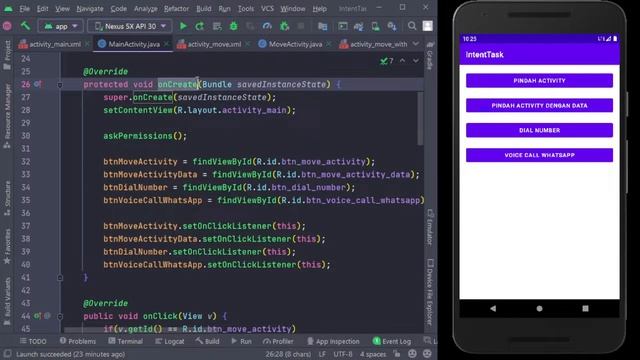
Task: Run the app with the green play icon
Action: [183, 26]
